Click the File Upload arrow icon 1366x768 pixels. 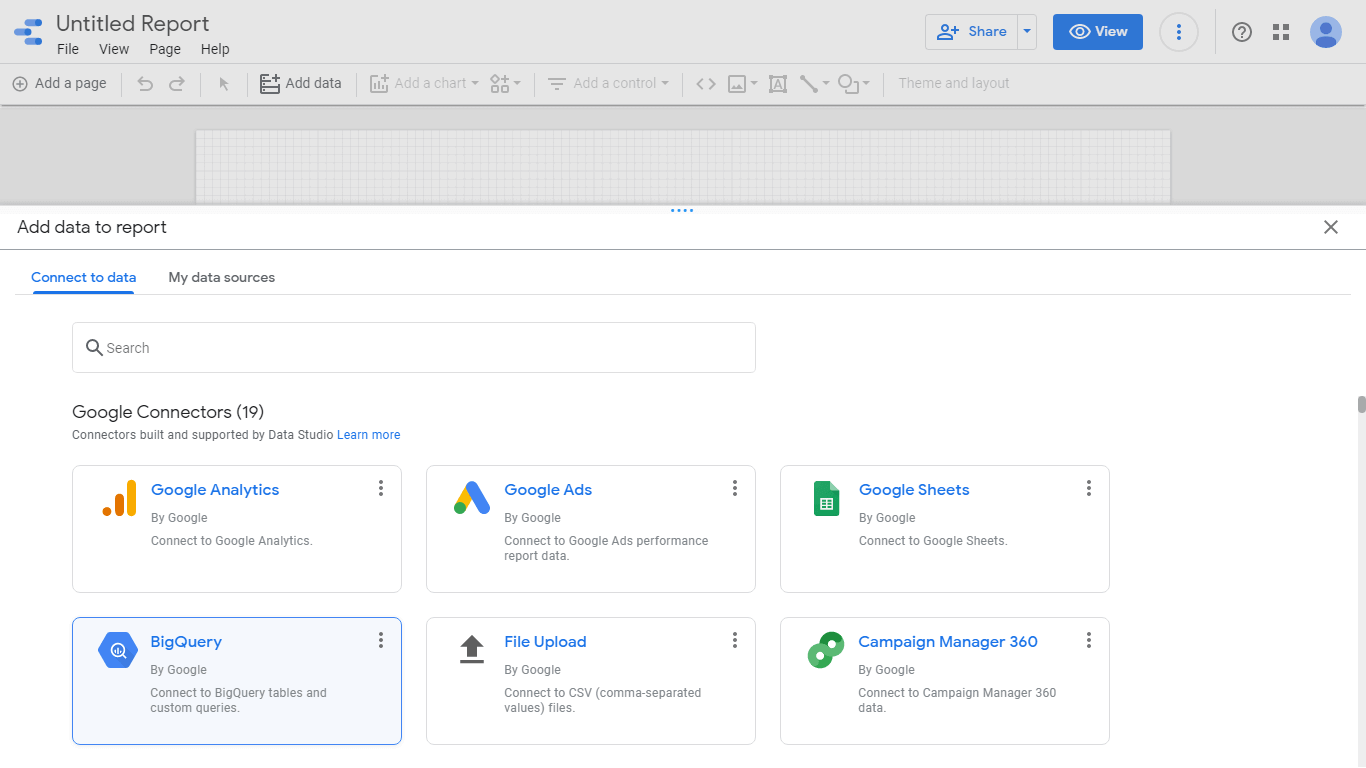[472, 650]
